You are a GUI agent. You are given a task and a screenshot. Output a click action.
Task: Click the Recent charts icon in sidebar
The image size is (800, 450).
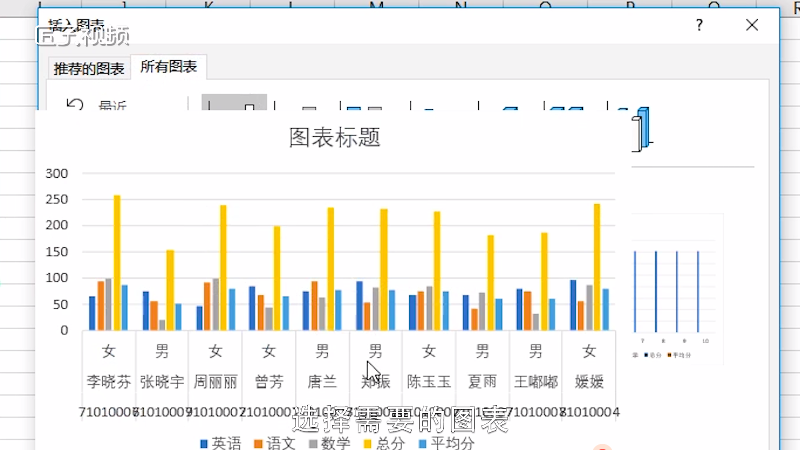(x=74, y=105)
